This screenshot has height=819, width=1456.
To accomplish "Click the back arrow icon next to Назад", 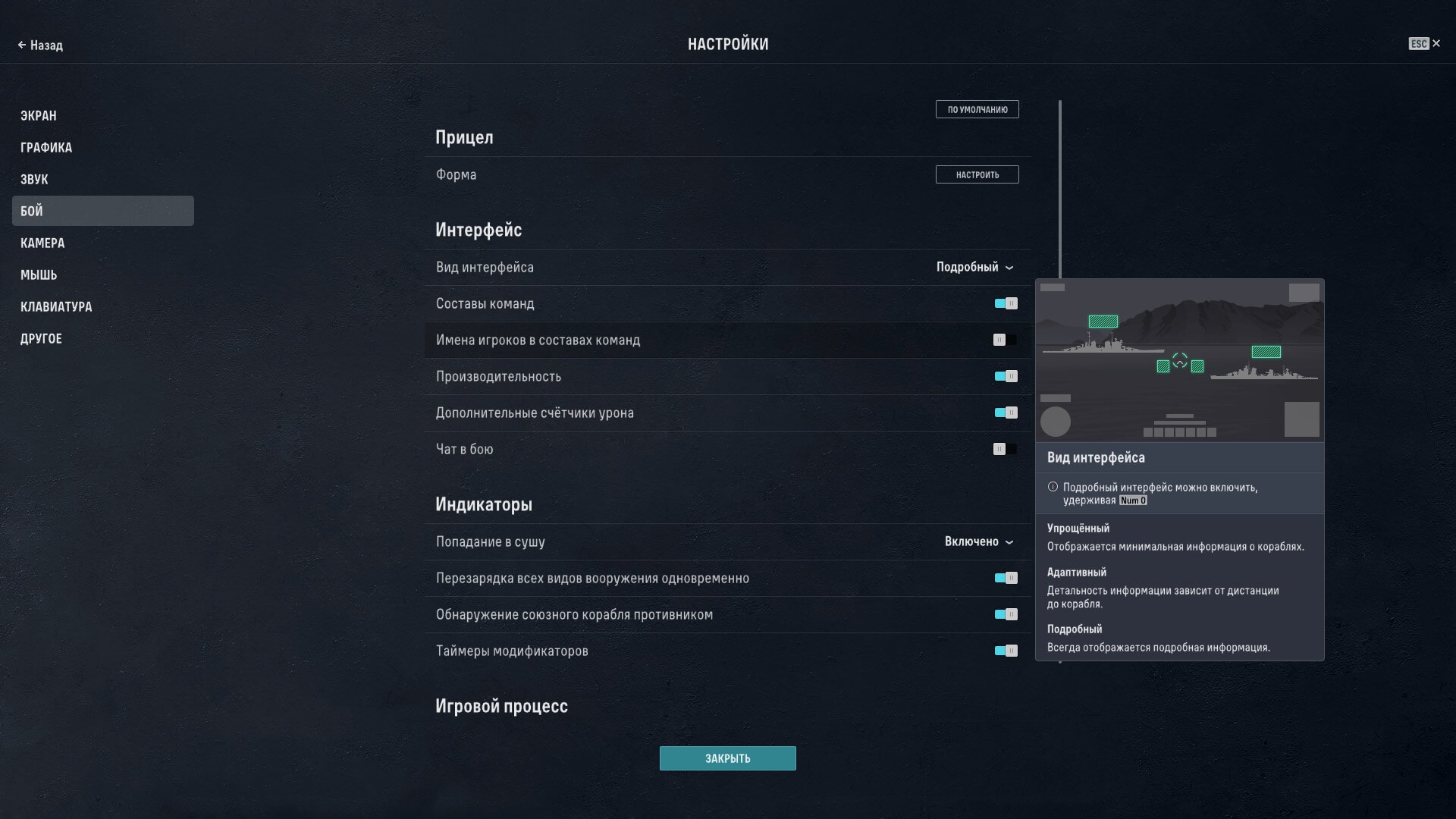I will point(22,45).
